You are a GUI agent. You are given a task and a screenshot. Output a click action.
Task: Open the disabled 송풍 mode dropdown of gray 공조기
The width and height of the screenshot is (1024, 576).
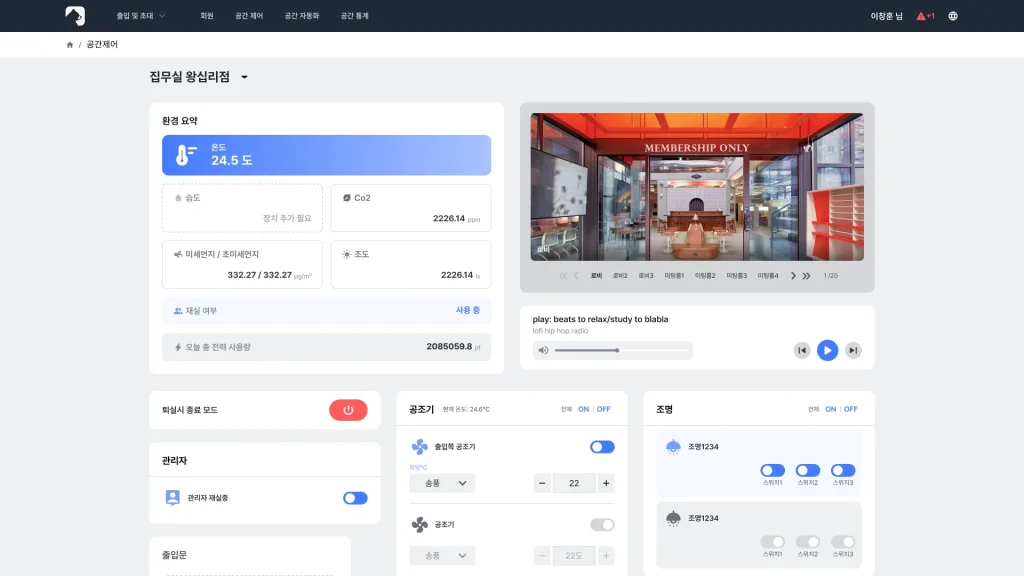tap(442, 556)
